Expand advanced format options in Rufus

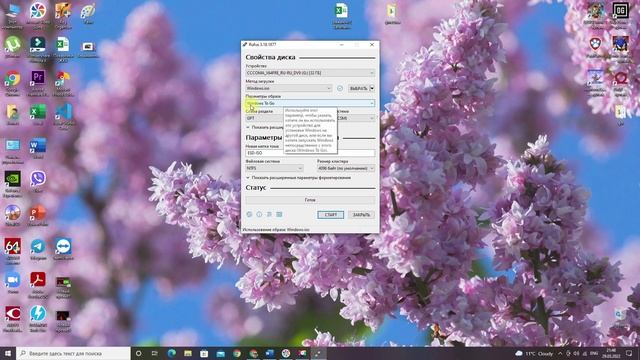click(x=298, y=178)
